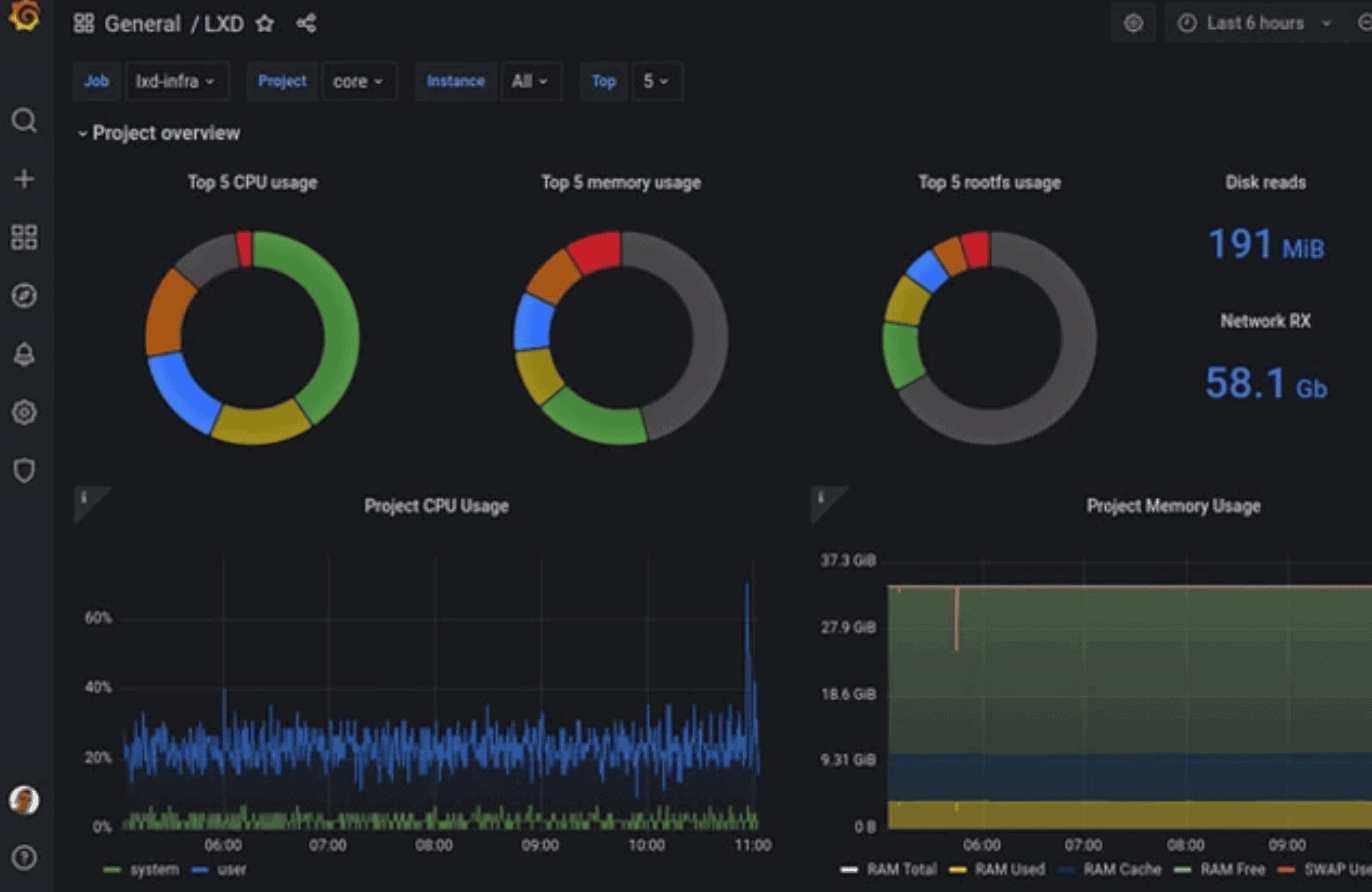The image size is (1372, 892).
Task: Click the General breadcrumb link
Action: click(x=143, y=23)
